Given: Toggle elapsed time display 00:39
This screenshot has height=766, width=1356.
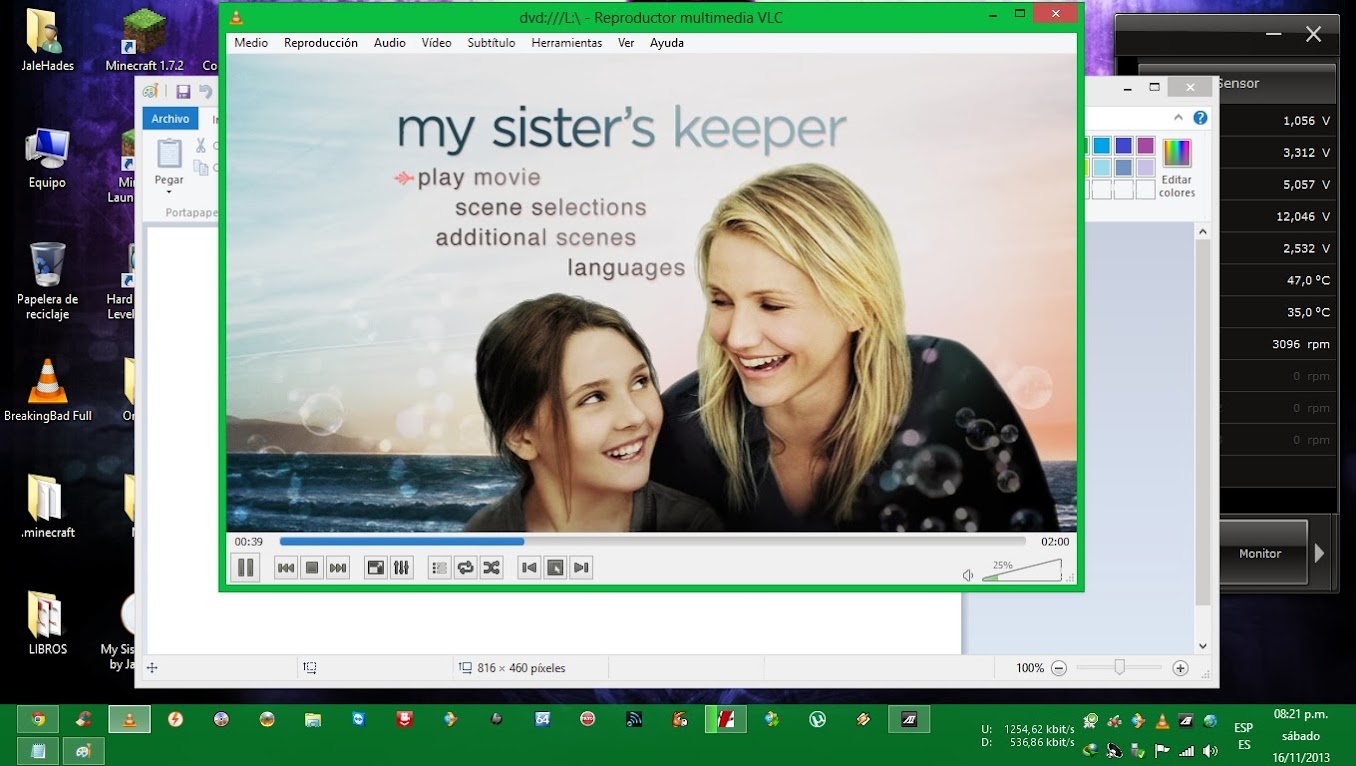Looking at the screenshot, I should [x=248, y=541].
